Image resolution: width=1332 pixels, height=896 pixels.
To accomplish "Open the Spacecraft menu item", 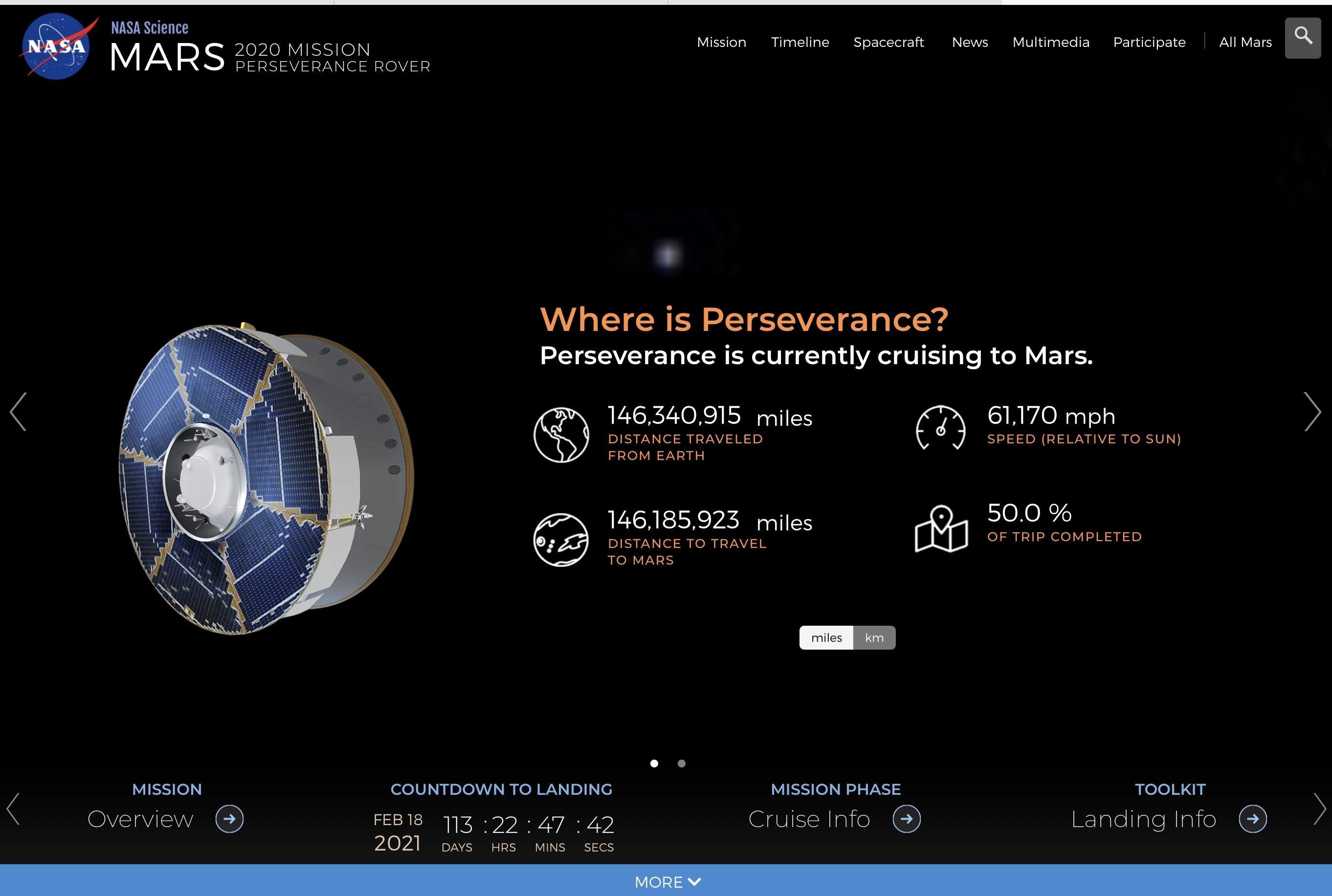I will (888, 43).
